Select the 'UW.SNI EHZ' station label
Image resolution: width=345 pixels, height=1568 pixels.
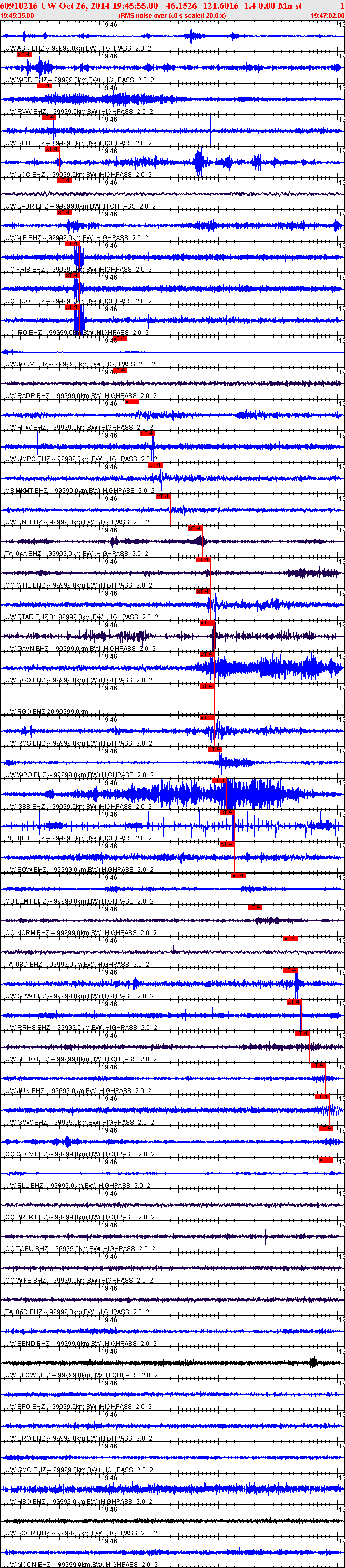[24, 523]
